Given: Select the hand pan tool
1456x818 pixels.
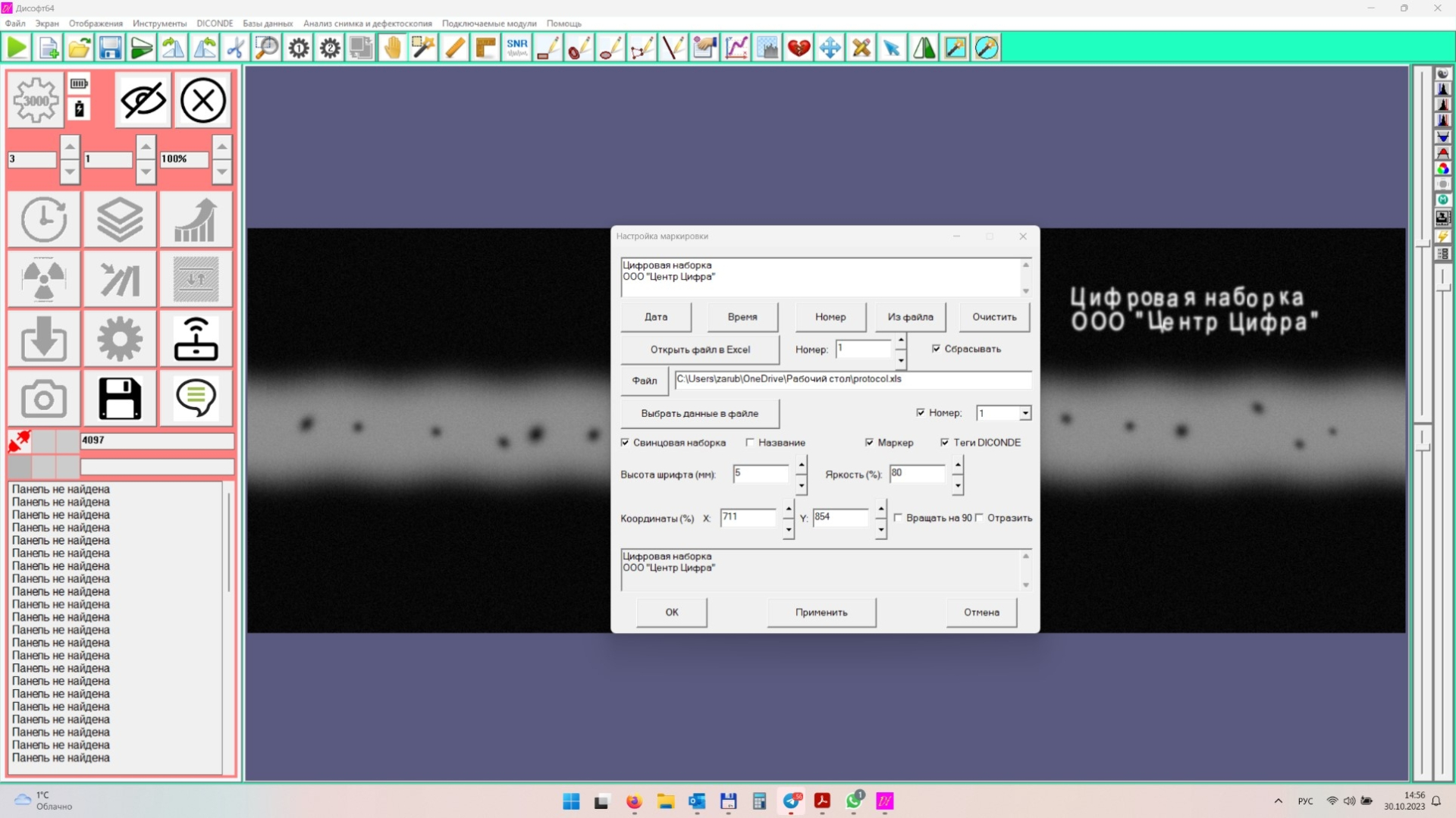Looking at the screenshot, I should coord(392,48).
